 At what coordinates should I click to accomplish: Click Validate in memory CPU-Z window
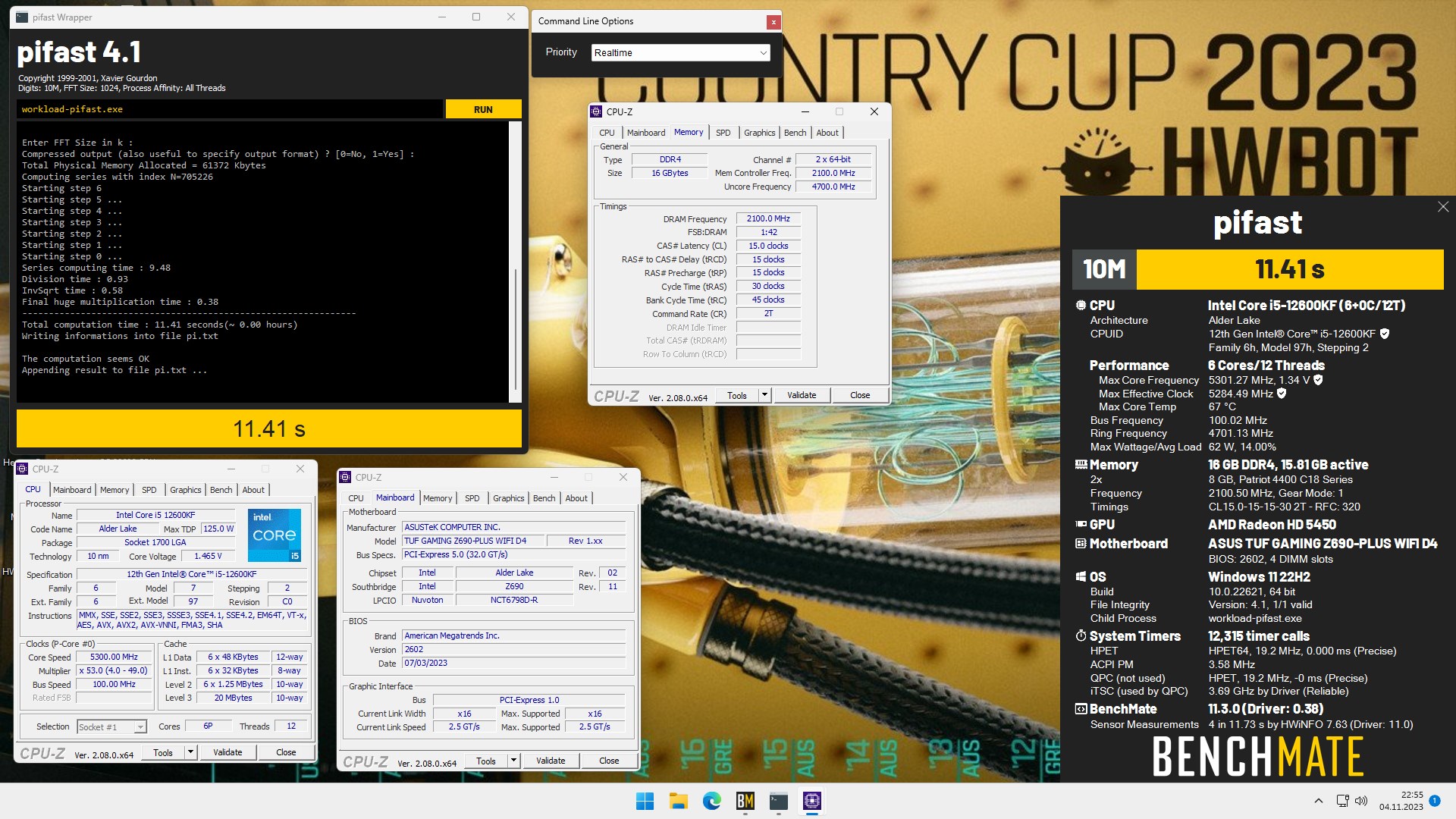point(802,395)
